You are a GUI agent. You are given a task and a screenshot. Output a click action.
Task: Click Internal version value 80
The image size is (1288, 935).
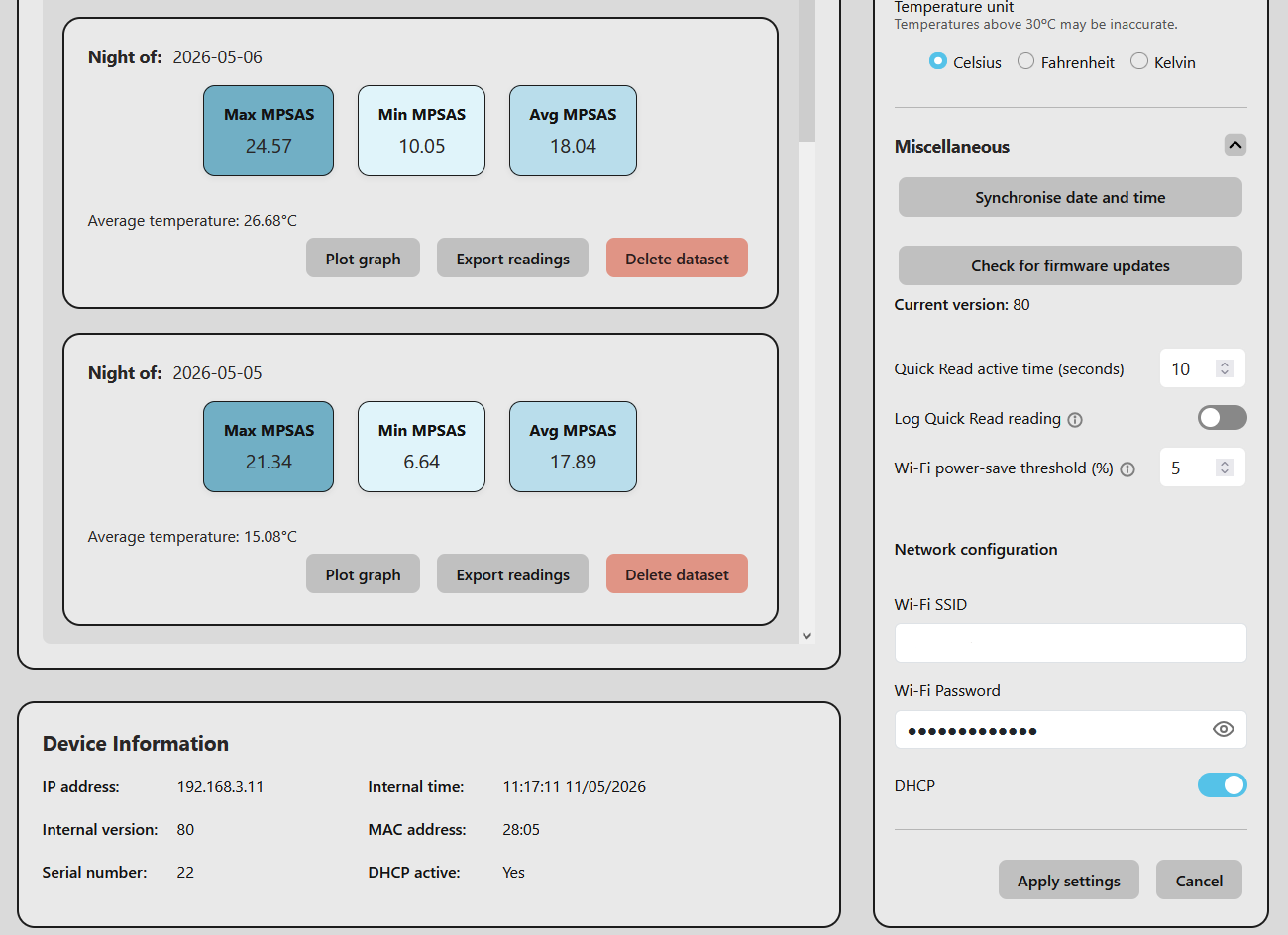(x=185, y=830)
